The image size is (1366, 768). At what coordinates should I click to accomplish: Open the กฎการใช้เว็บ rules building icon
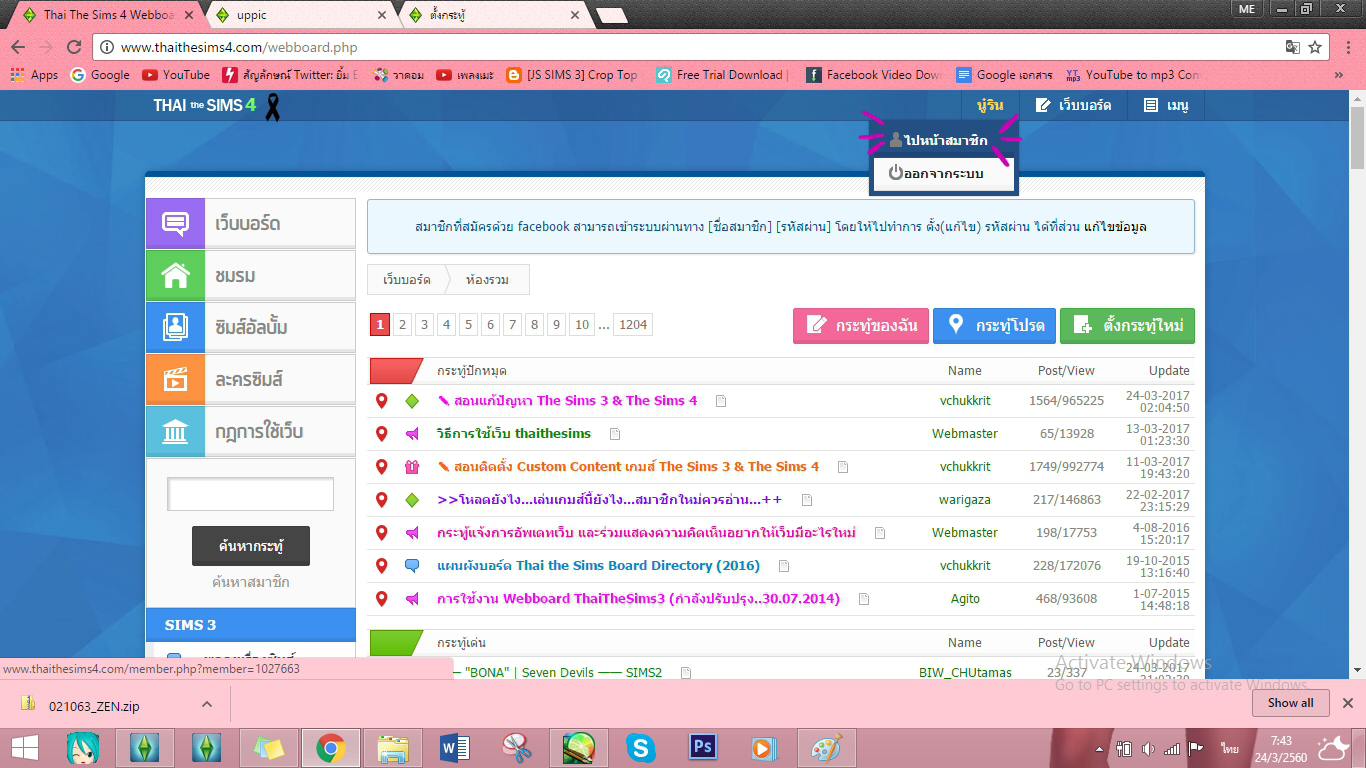tap(175, 431)
